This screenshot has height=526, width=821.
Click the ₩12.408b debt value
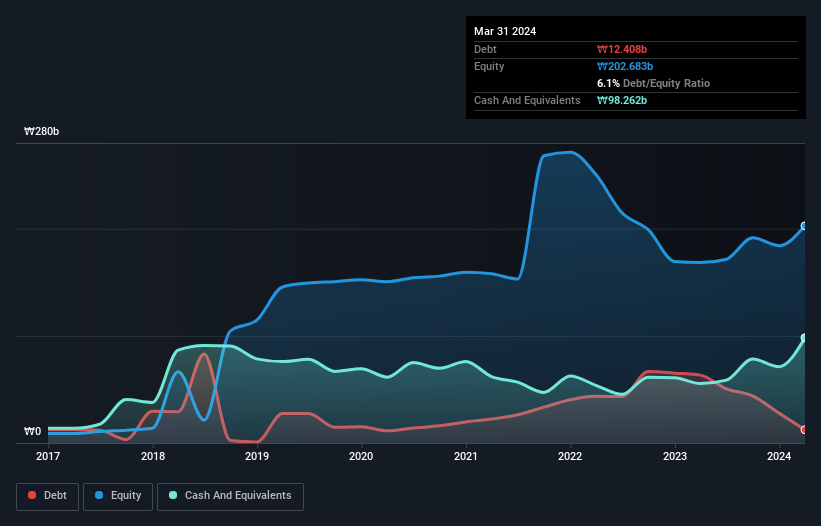pyautogui.click(x=622, y=49)
